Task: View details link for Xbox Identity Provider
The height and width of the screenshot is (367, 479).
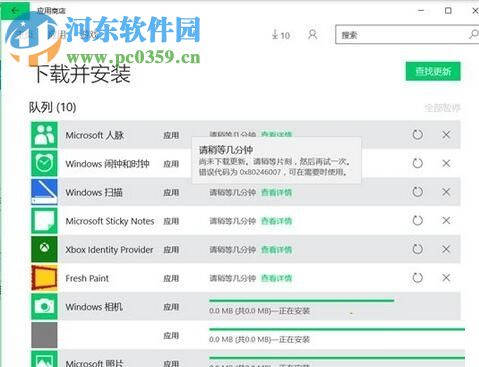Action: (276, 250)
